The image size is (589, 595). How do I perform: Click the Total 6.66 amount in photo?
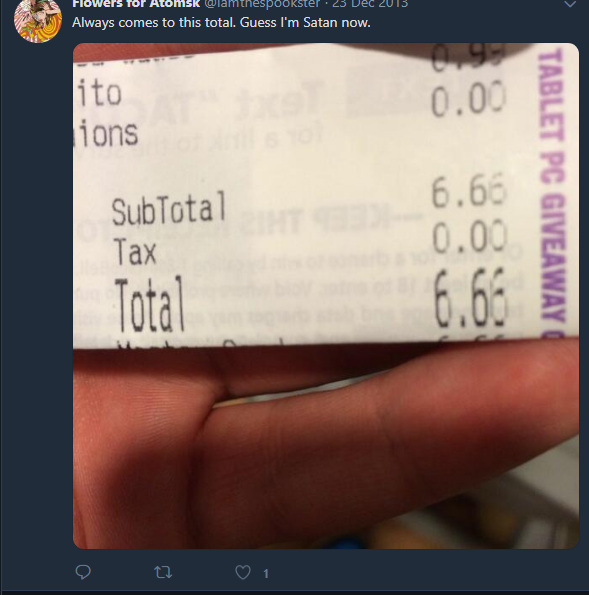click(x=469, y=299)
